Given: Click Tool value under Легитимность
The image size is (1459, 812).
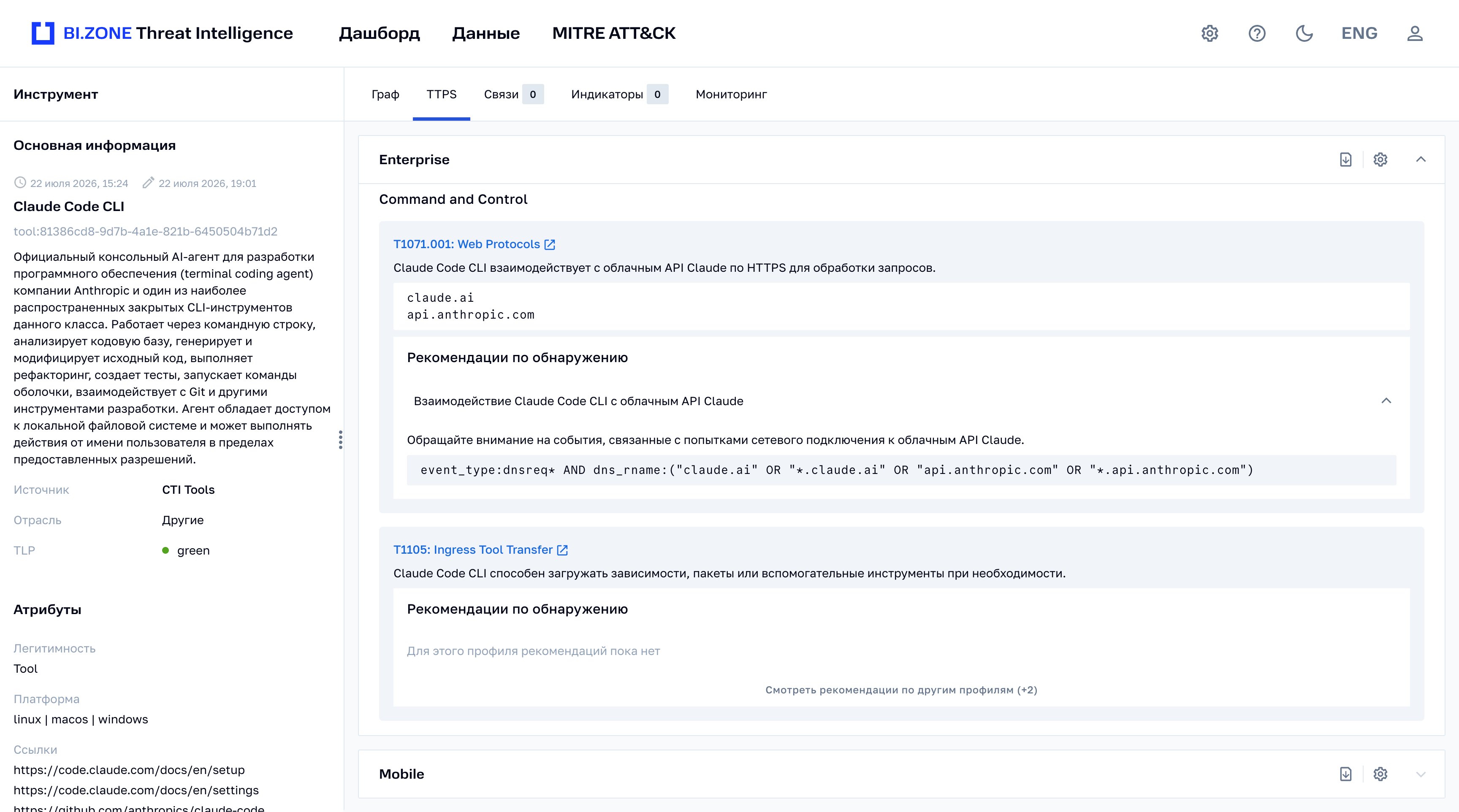Looking at the screenshot, I should [x=25, y=669].
